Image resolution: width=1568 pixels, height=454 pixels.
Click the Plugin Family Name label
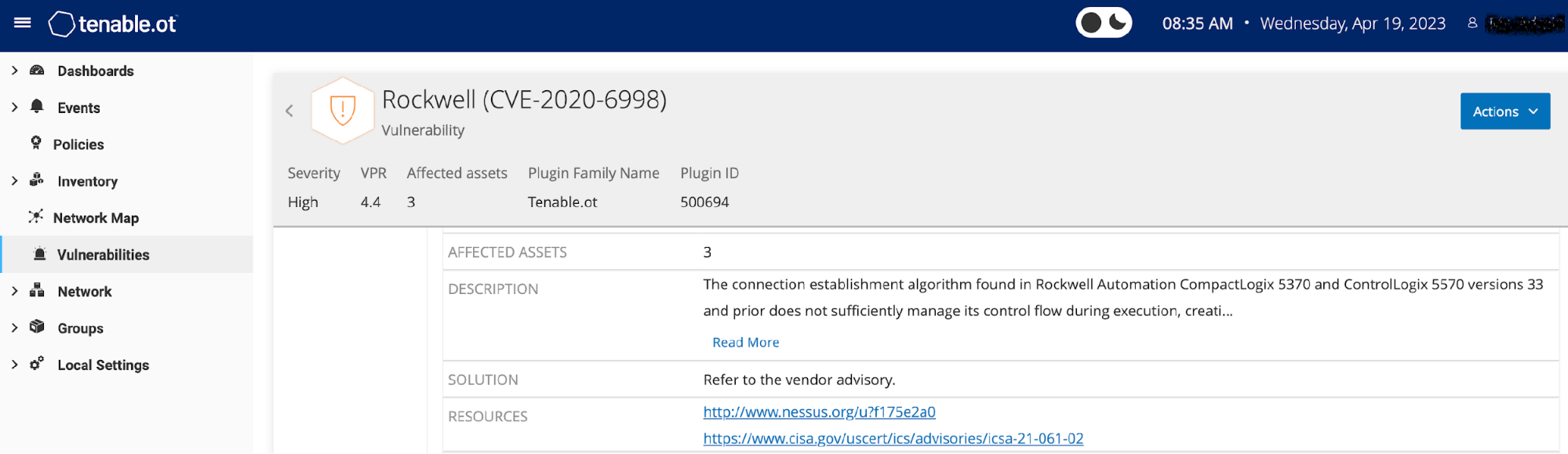(x=593, y=173)
